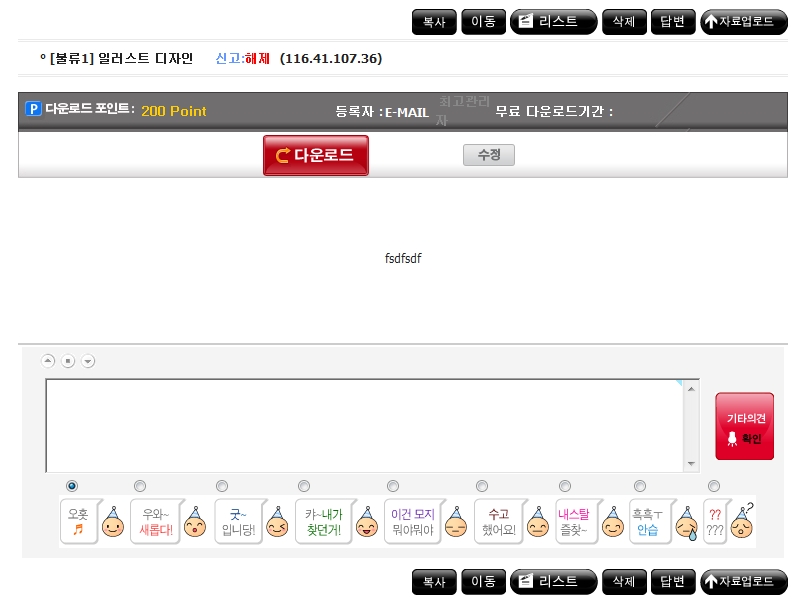807x614 pixels.
Task: Open the top 리스트 (list) button
Action: 553,22
